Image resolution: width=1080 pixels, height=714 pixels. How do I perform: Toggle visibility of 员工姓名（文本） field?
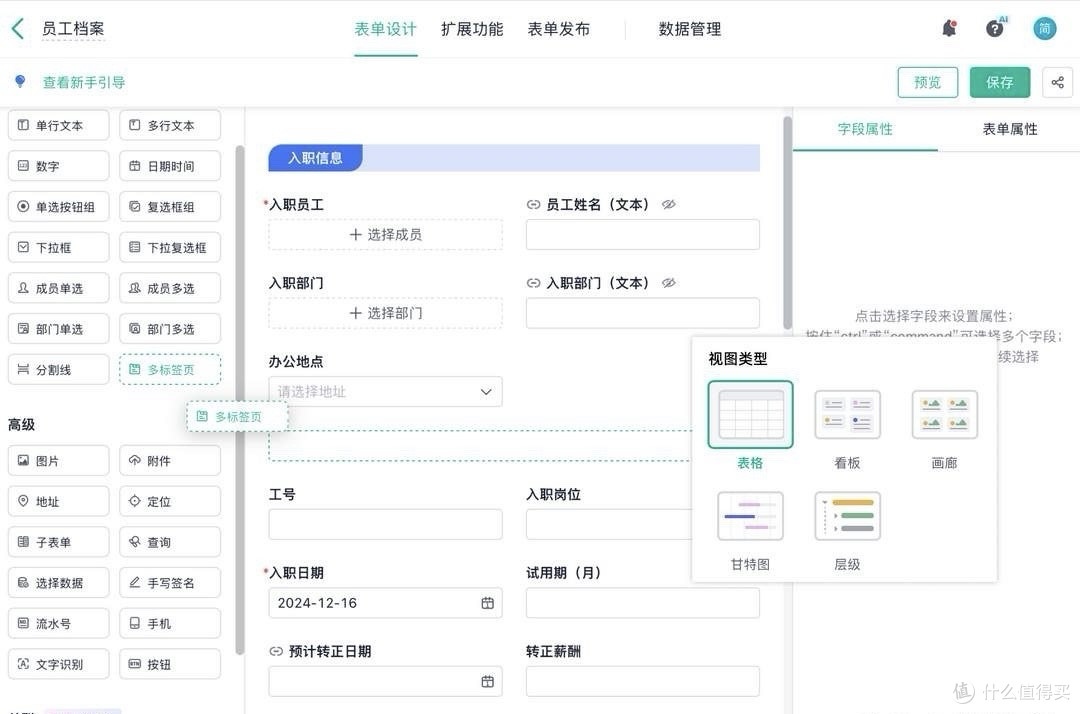[x=668, y=204]
